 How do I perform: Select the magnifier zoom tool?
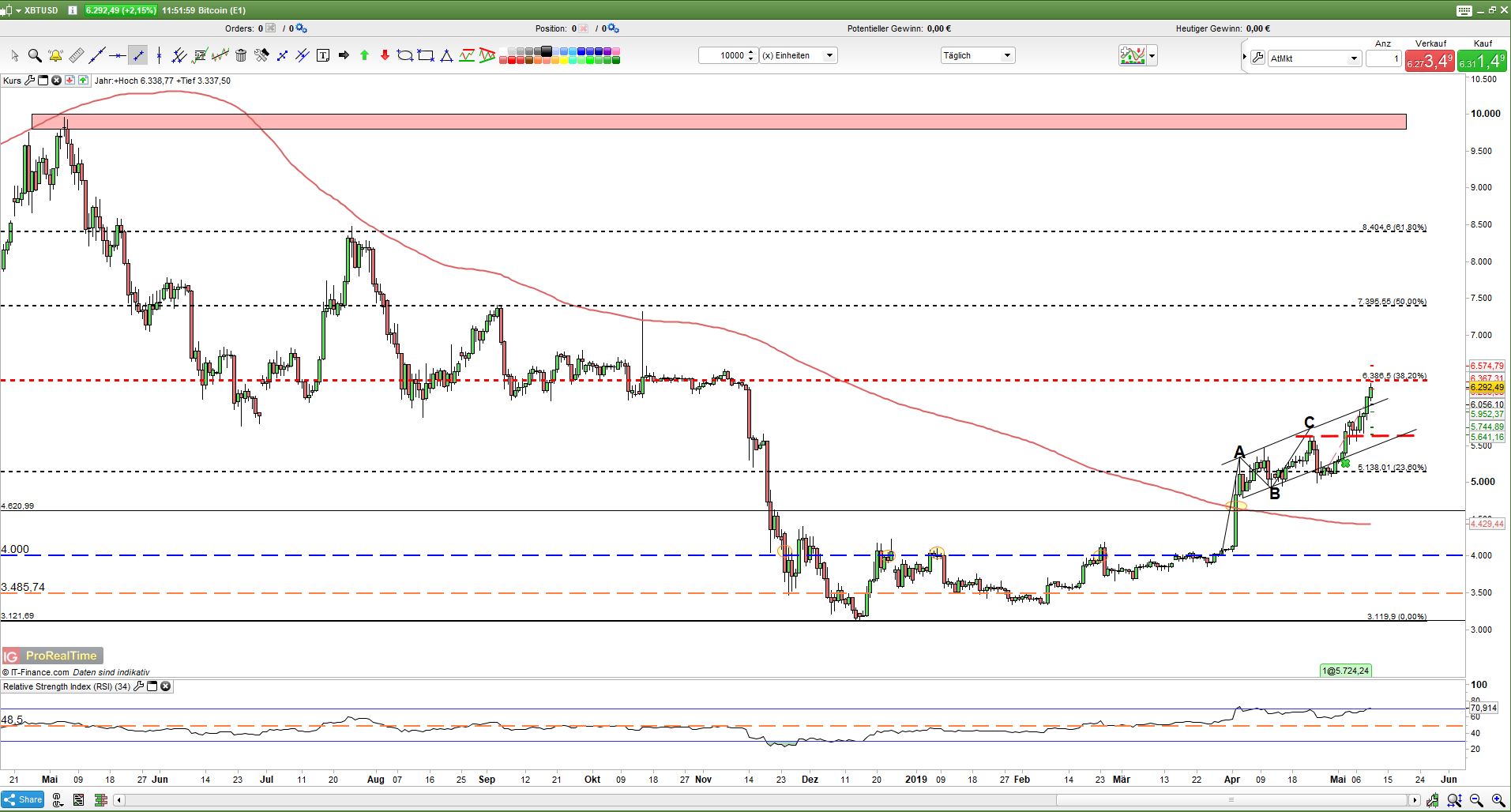(35, 55)
